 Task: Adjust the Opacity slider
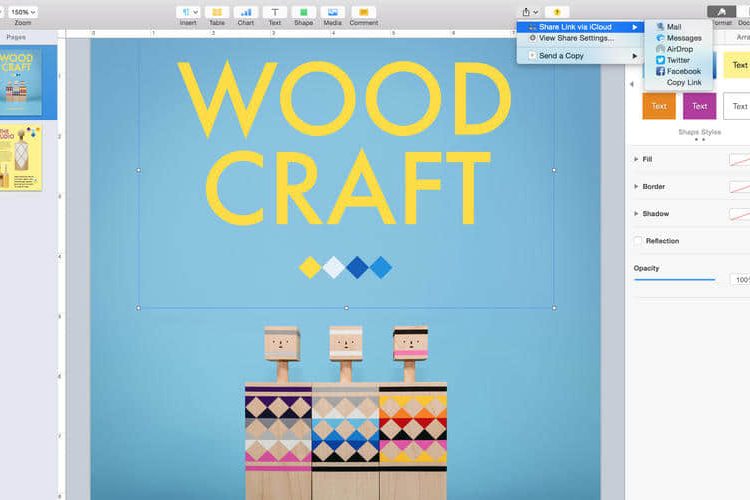point(675,280)
